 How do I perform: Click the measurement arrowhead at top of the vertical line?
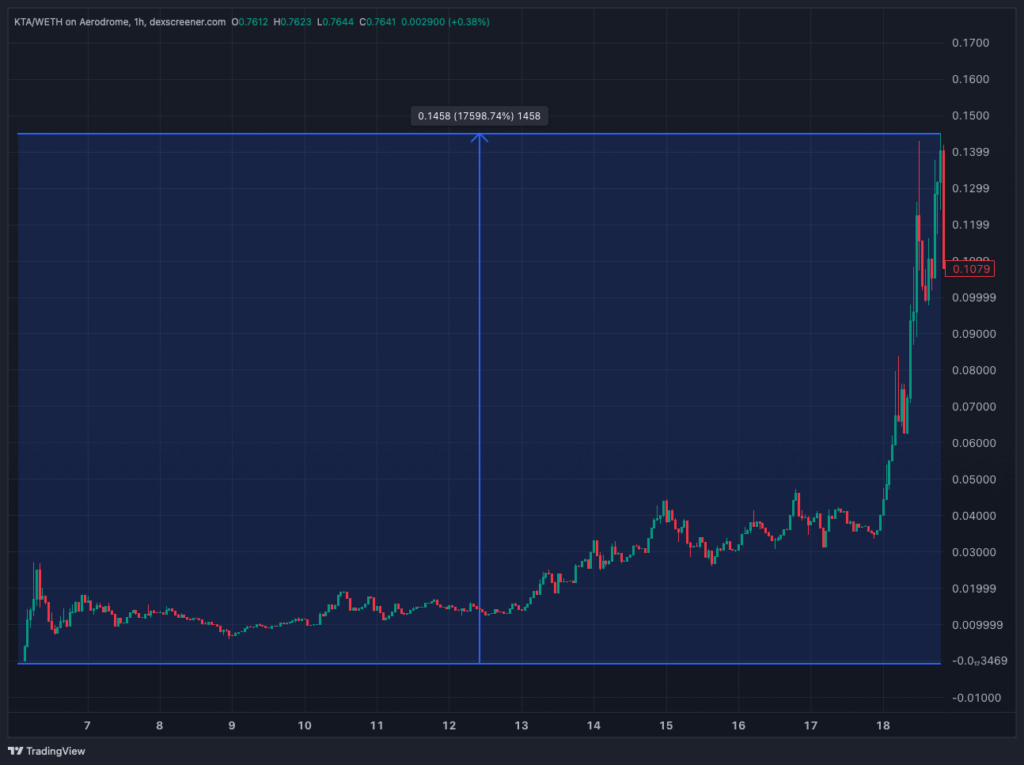(479, 137)
